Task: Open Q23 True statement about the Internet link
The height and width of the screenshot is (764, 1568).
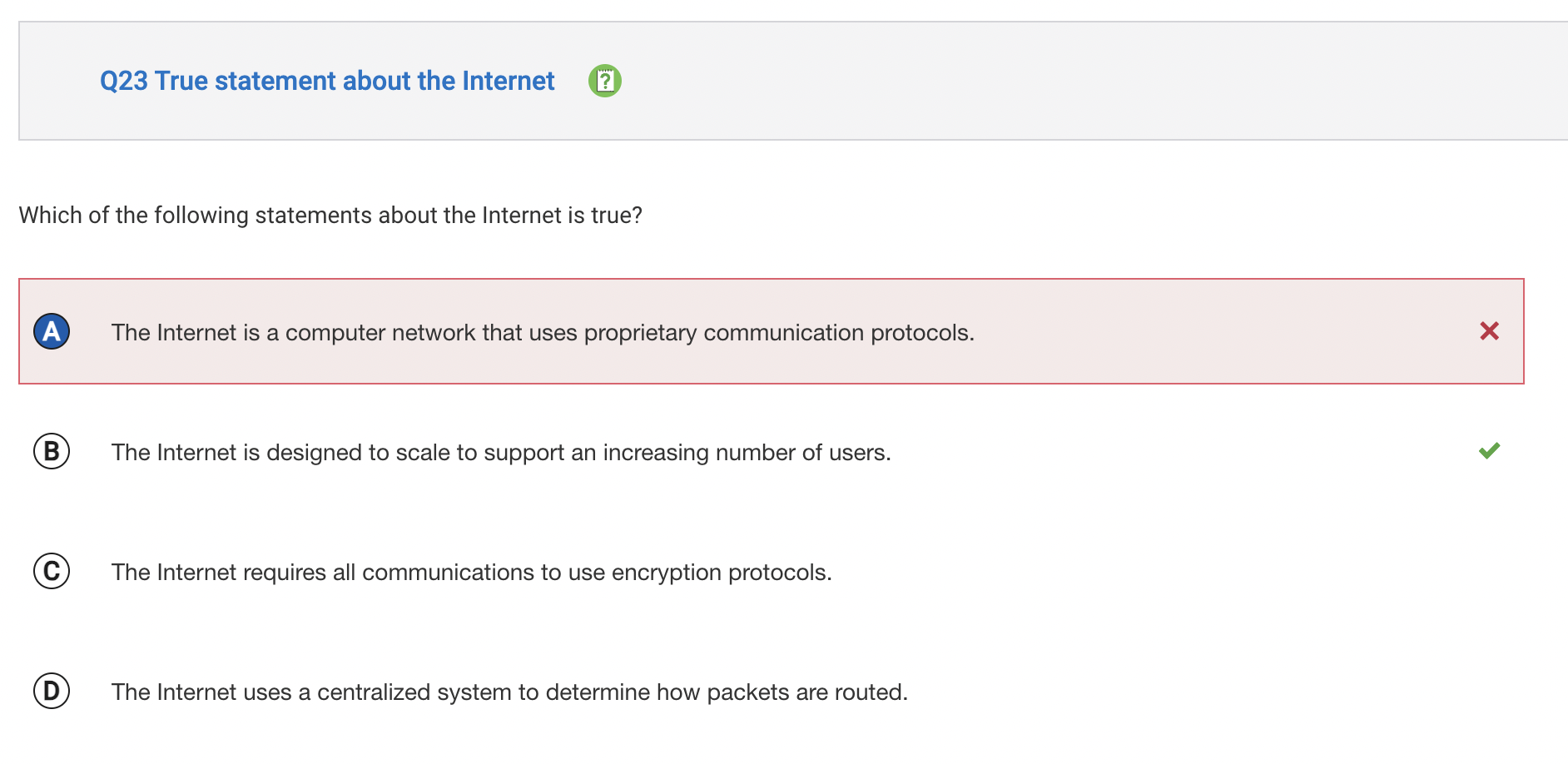Action: [x=327, y=81]
